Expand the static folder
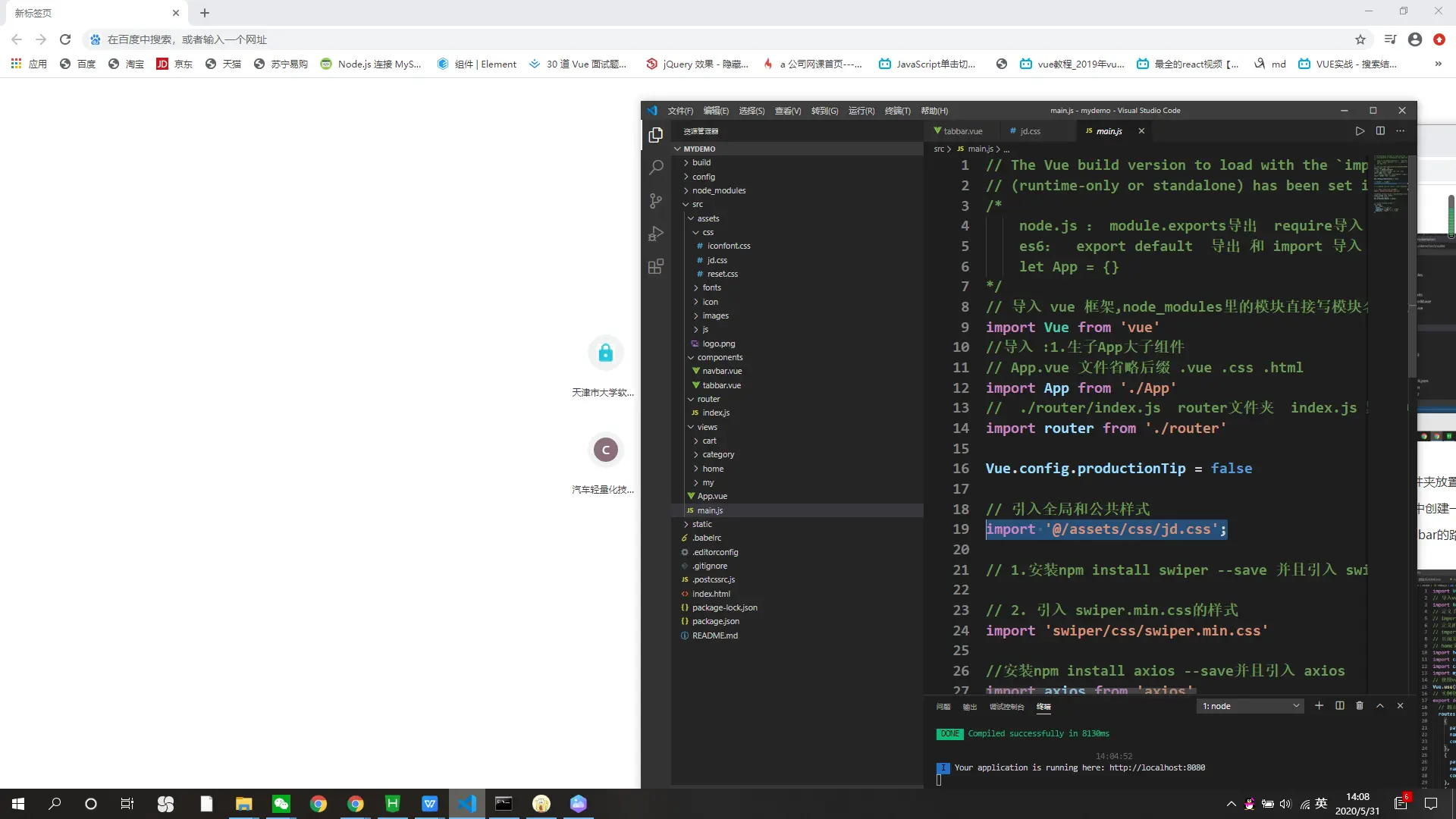The height and width of the screenshot is (819, 1456). (701, 524)
